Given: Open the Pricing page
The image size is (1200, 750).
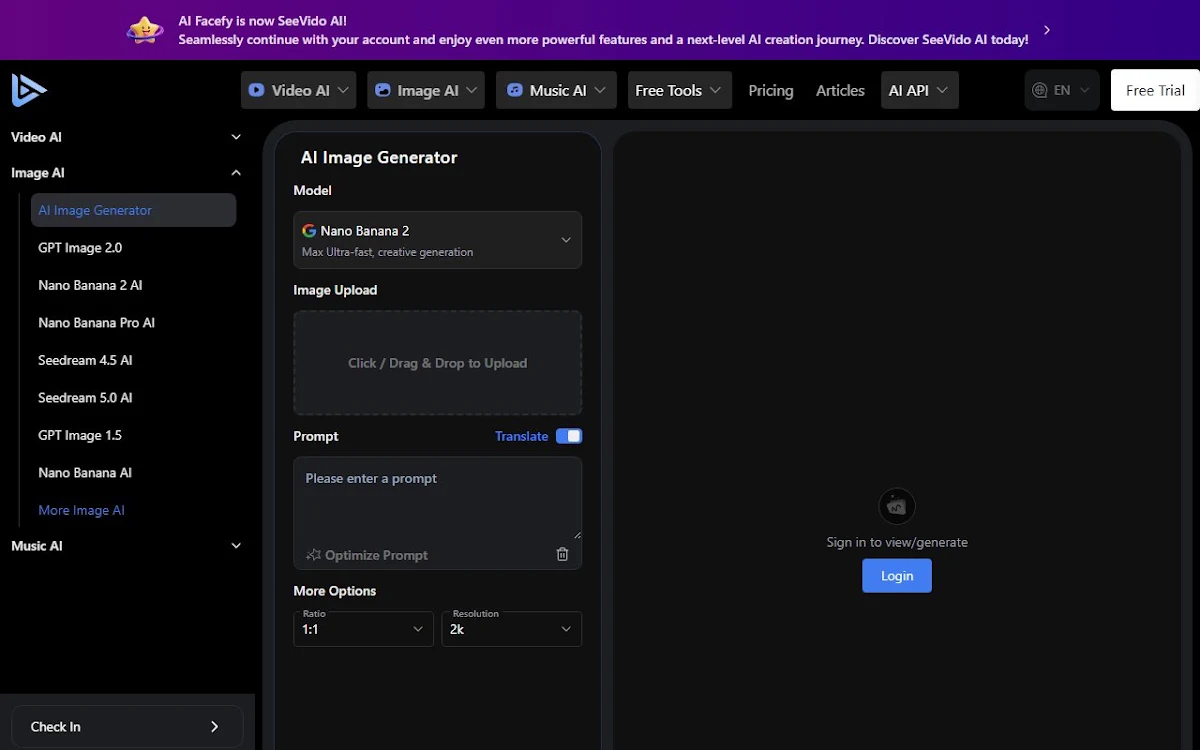Looking at the screenshot, I should tap(771, 90).
